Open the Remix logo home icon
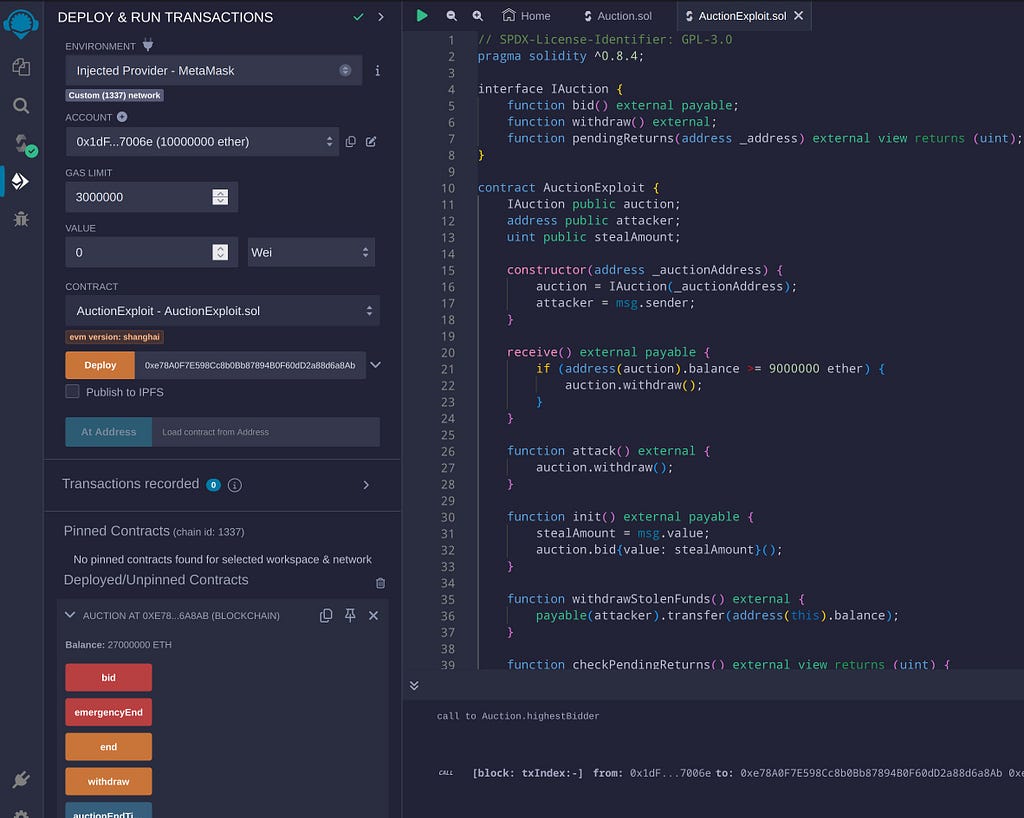 (x=21, y=23)
